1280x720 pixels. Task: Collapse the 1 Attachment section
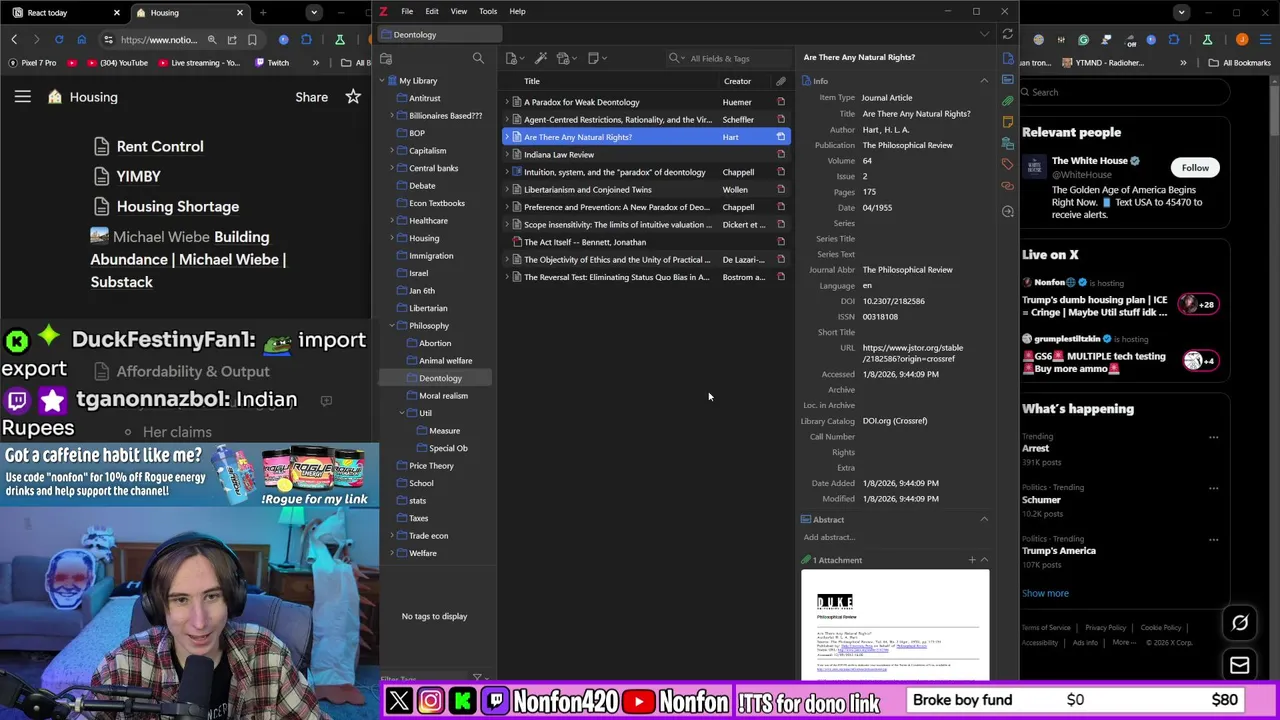(984, 560)
